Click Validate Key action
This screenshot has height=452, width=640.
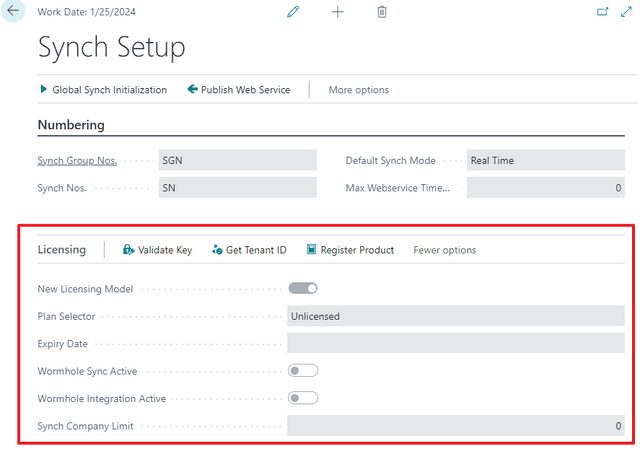click(157, 250)
